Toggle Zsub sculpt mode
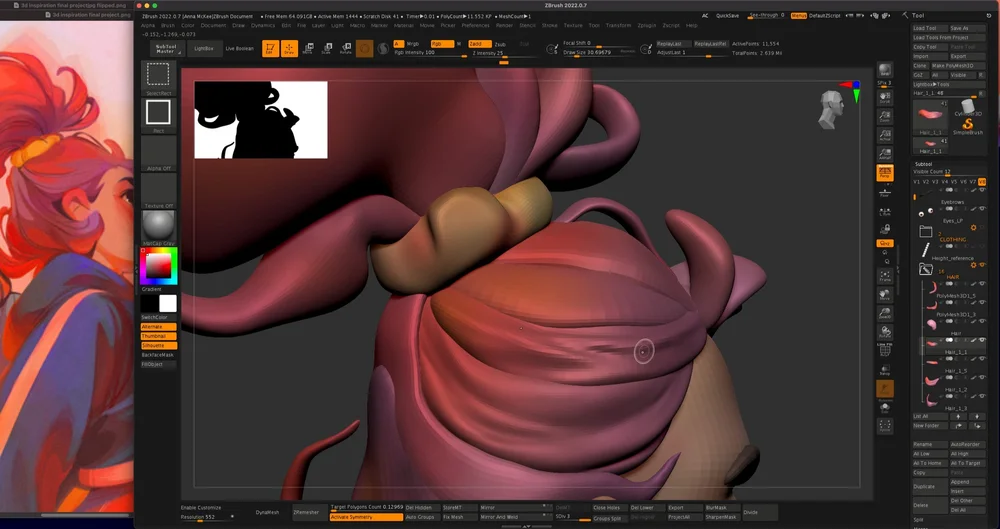1000x529 pixels. click(501, 44)
